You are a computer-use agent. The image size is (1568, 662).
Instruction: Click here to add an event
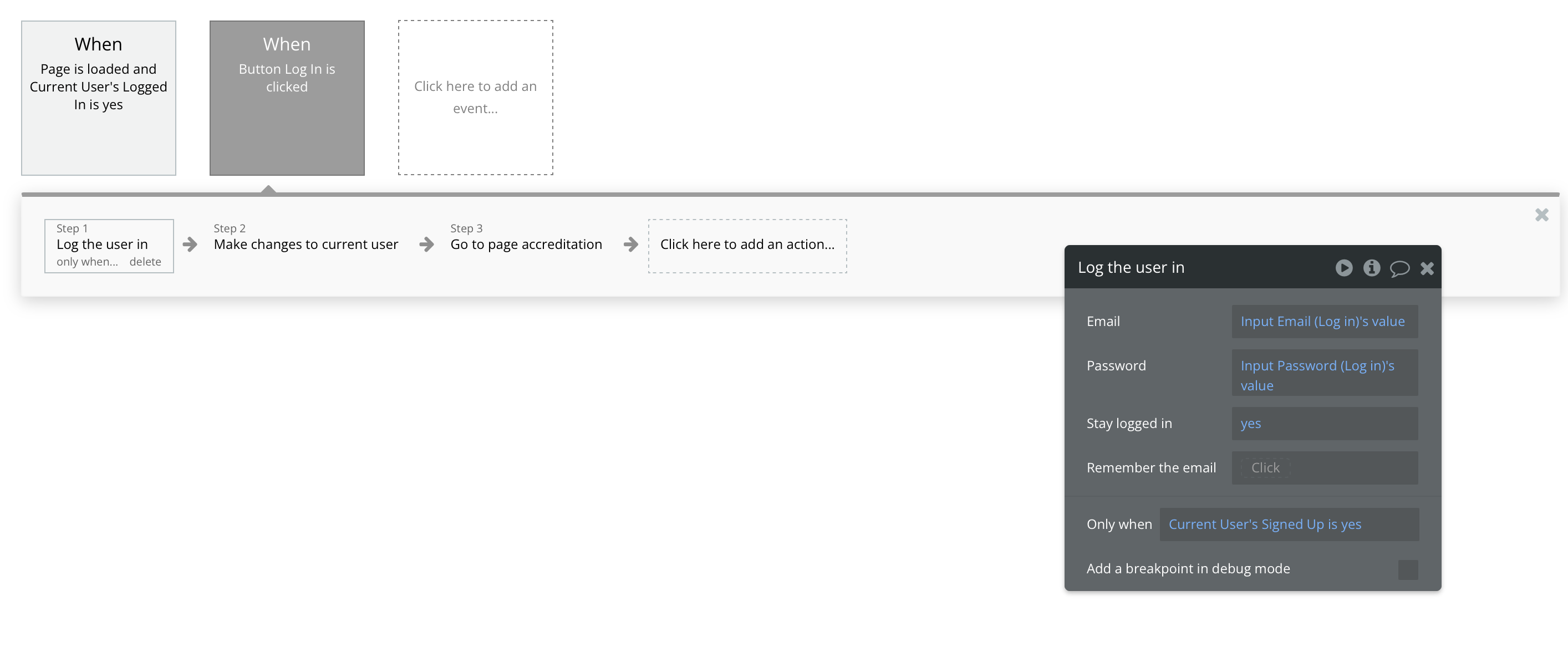click(475, 98)
